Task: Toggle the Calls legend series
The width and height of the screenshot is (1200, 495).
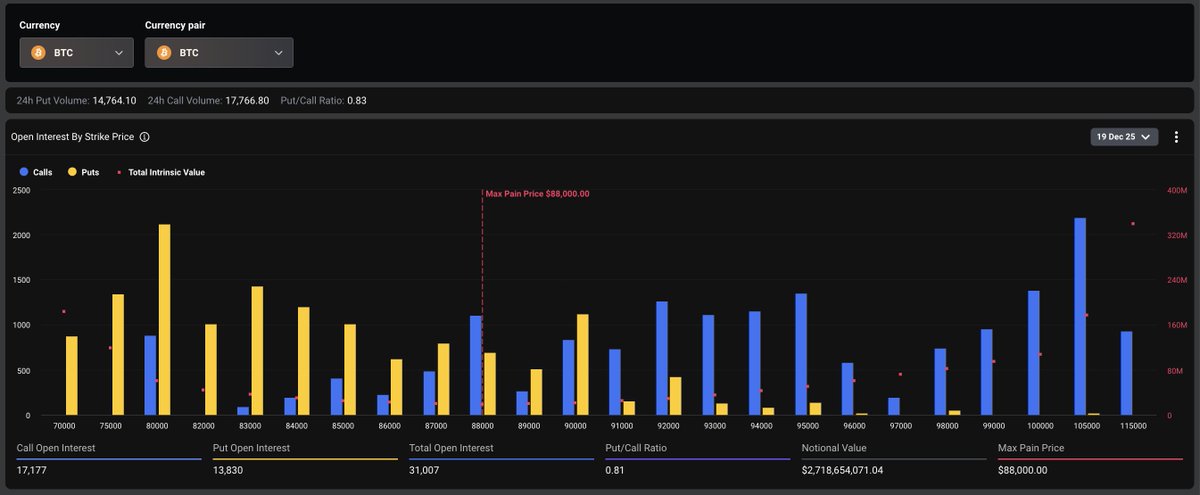Action: [x=36, y=172]
